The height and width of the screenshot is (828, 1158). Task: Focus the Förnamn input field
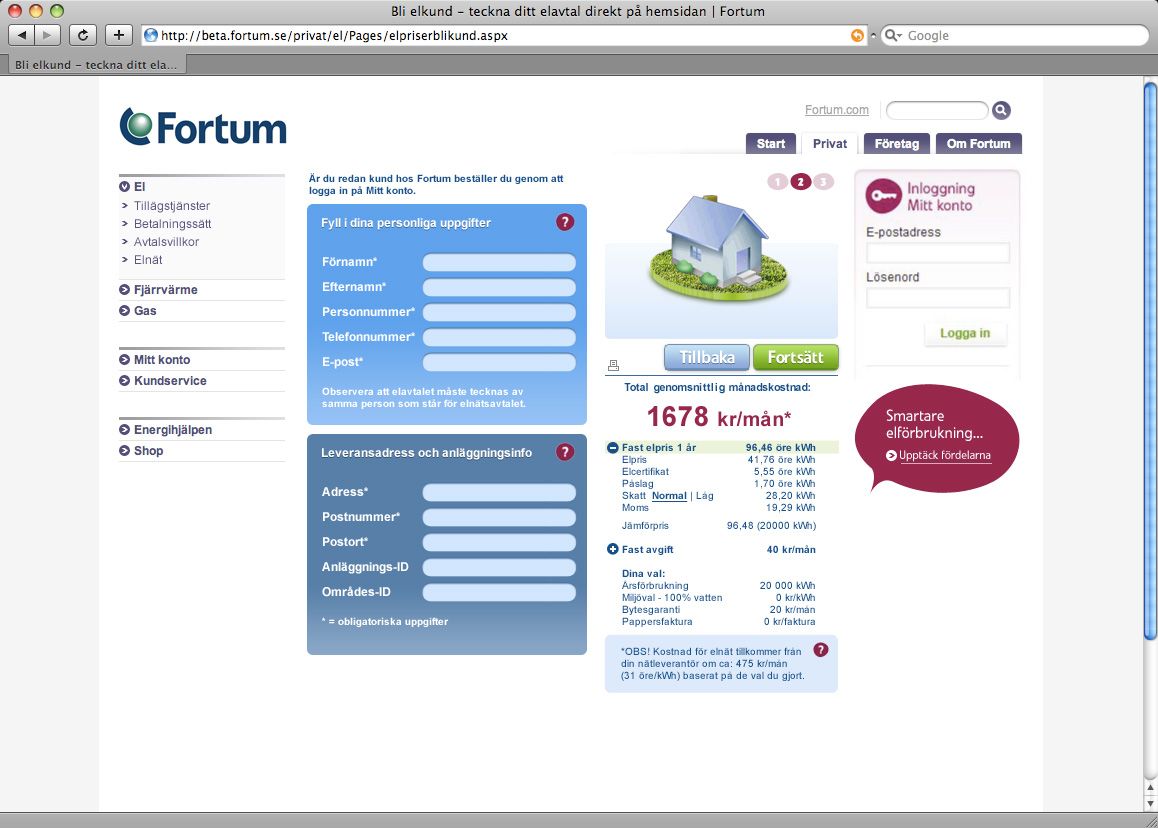point(499,262)
